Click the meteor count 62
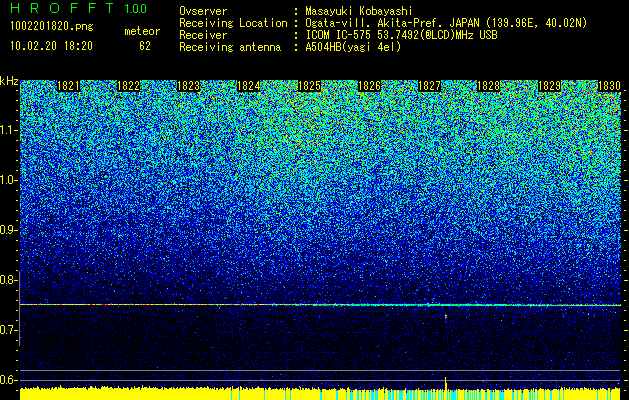629x400 pixels. (145, 46)
